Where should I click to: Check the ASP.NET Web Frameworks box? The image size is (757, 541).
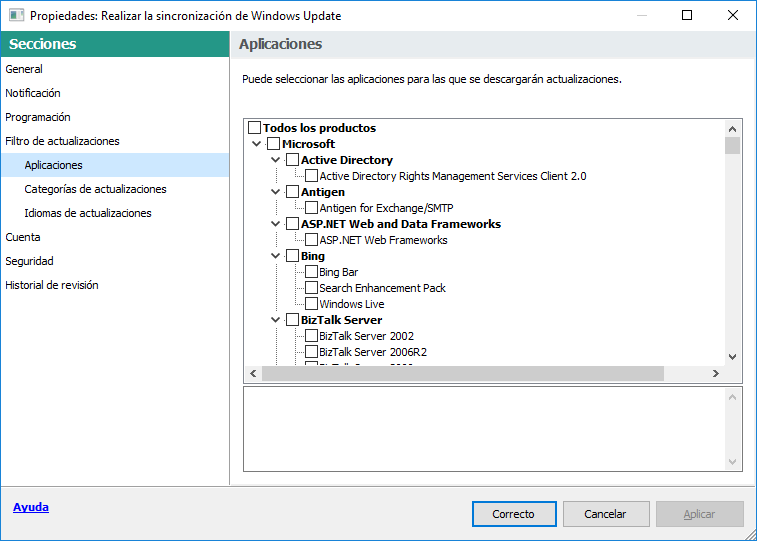[x=311, y=240]
